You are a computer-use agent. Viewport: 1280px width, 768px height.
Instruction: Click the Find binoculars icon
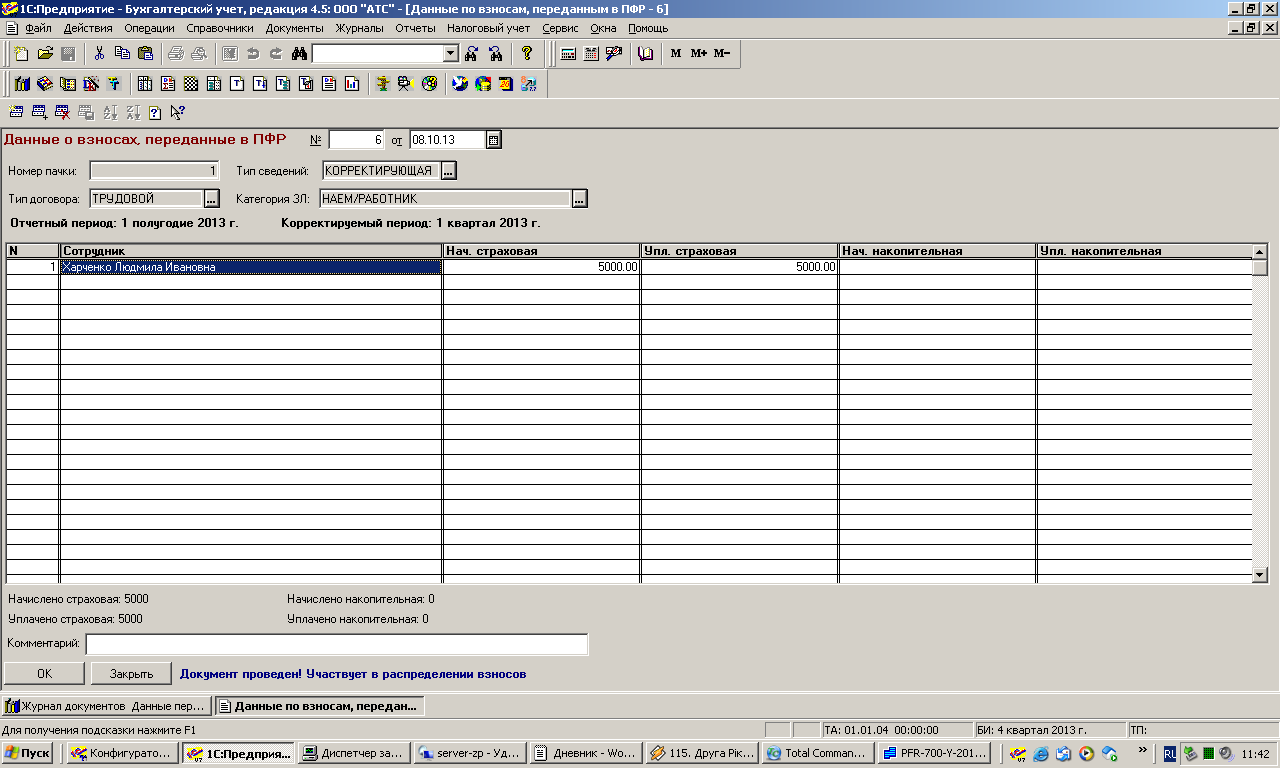click(x=299, y=53)
